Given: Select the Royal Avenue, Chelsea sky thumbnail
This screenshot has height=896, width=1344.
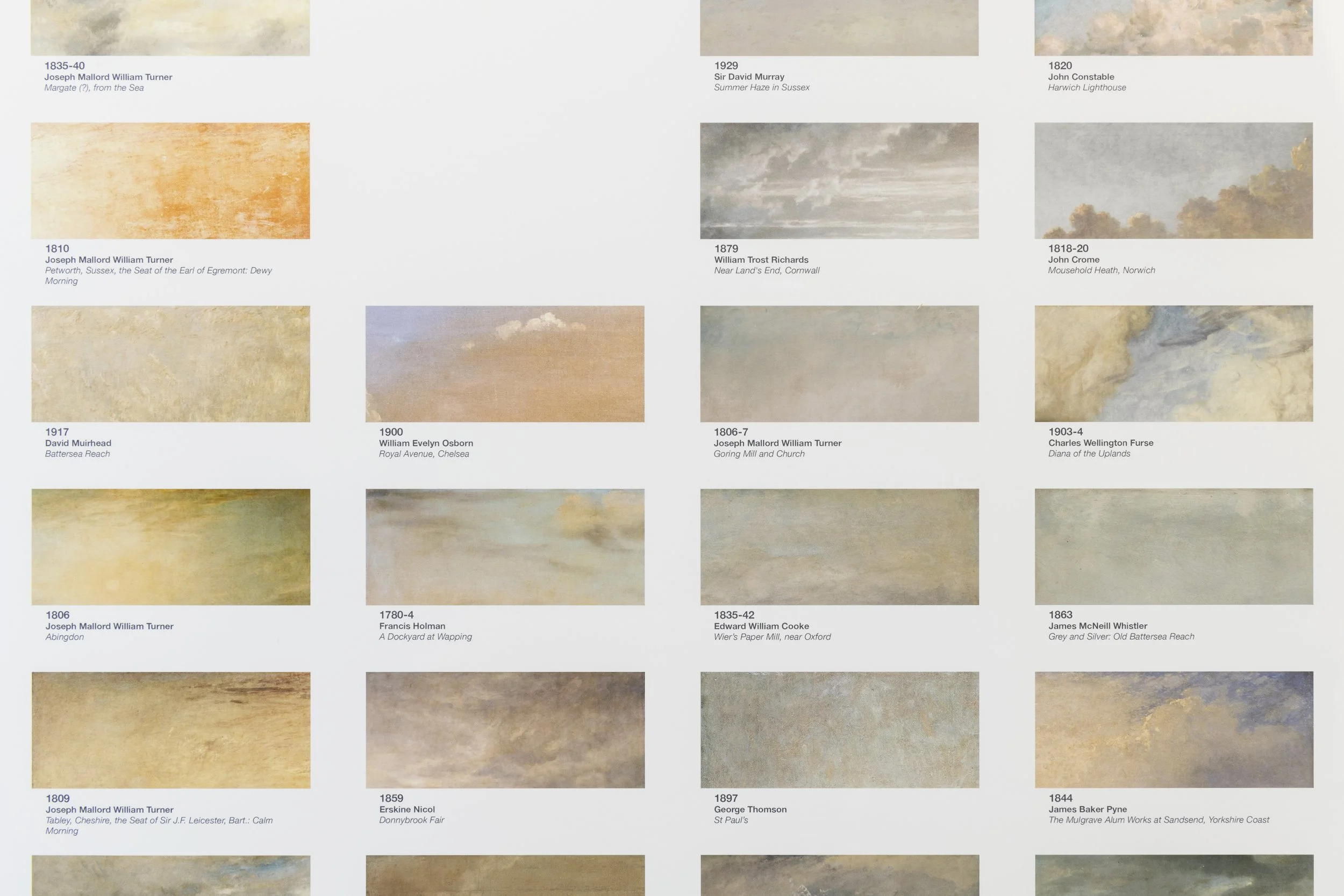Looking at the screenshot, I should click(x=505, y=364).
